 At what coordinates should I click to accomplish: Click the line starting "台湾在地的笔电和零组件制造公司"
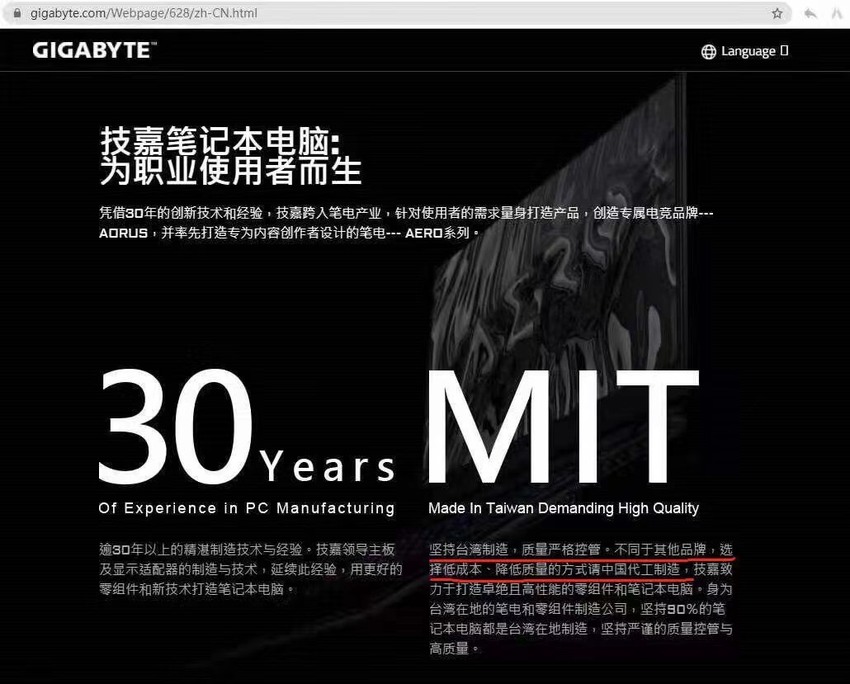coord(577,609)
